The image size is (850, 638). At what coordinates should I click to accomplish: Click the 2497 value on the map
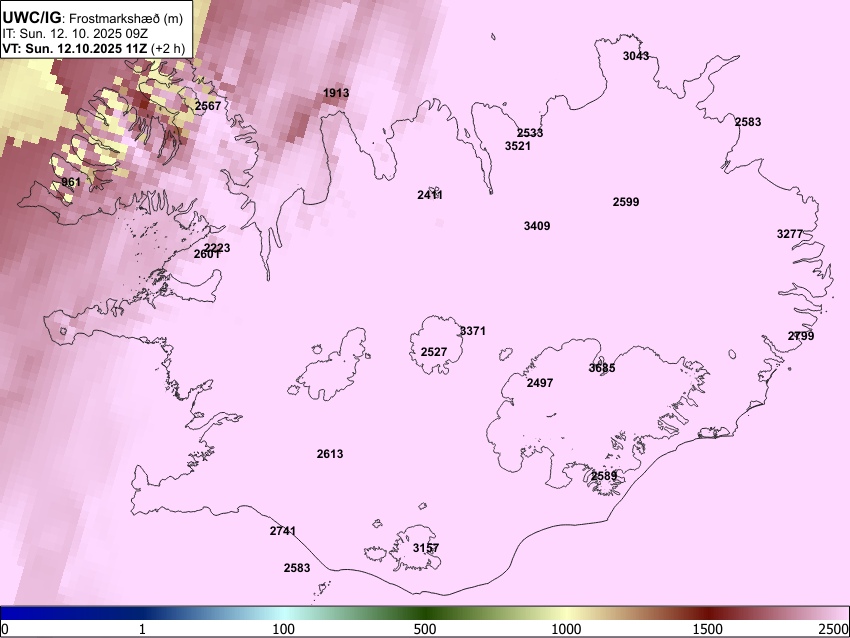tap(540, 383)
